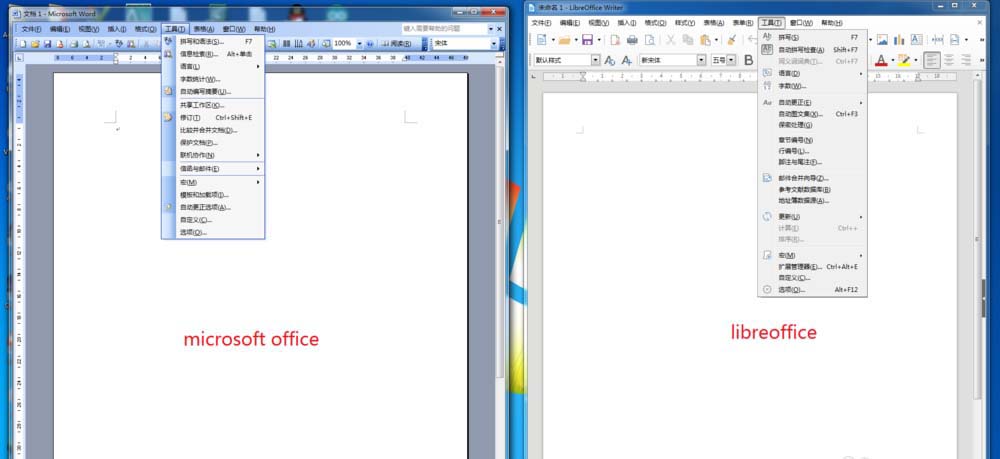The width and height of the screenshot is (1000, 459).
Task: Click New document icon in Word toolbar
Action: (23, 43)
